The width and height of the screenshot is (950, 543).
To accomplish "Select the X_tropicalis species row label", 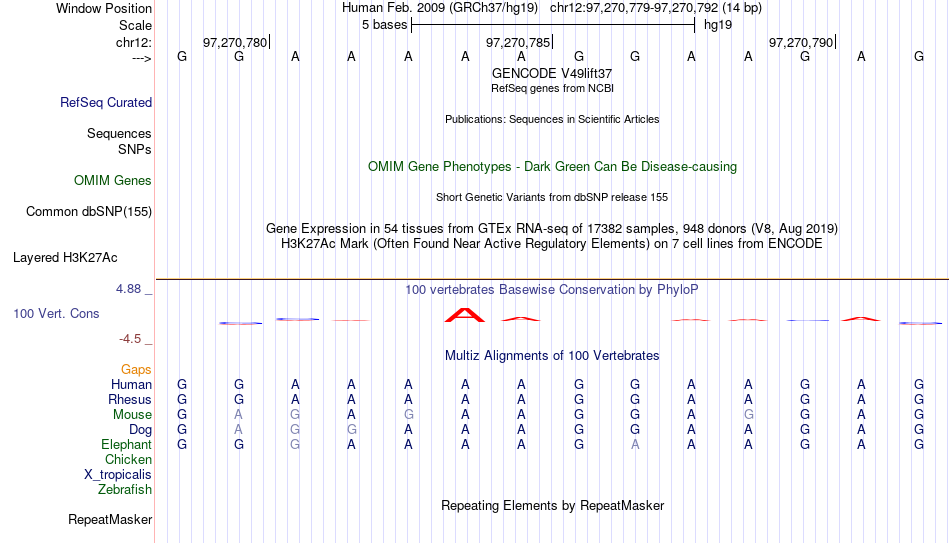I will [118, 475].
